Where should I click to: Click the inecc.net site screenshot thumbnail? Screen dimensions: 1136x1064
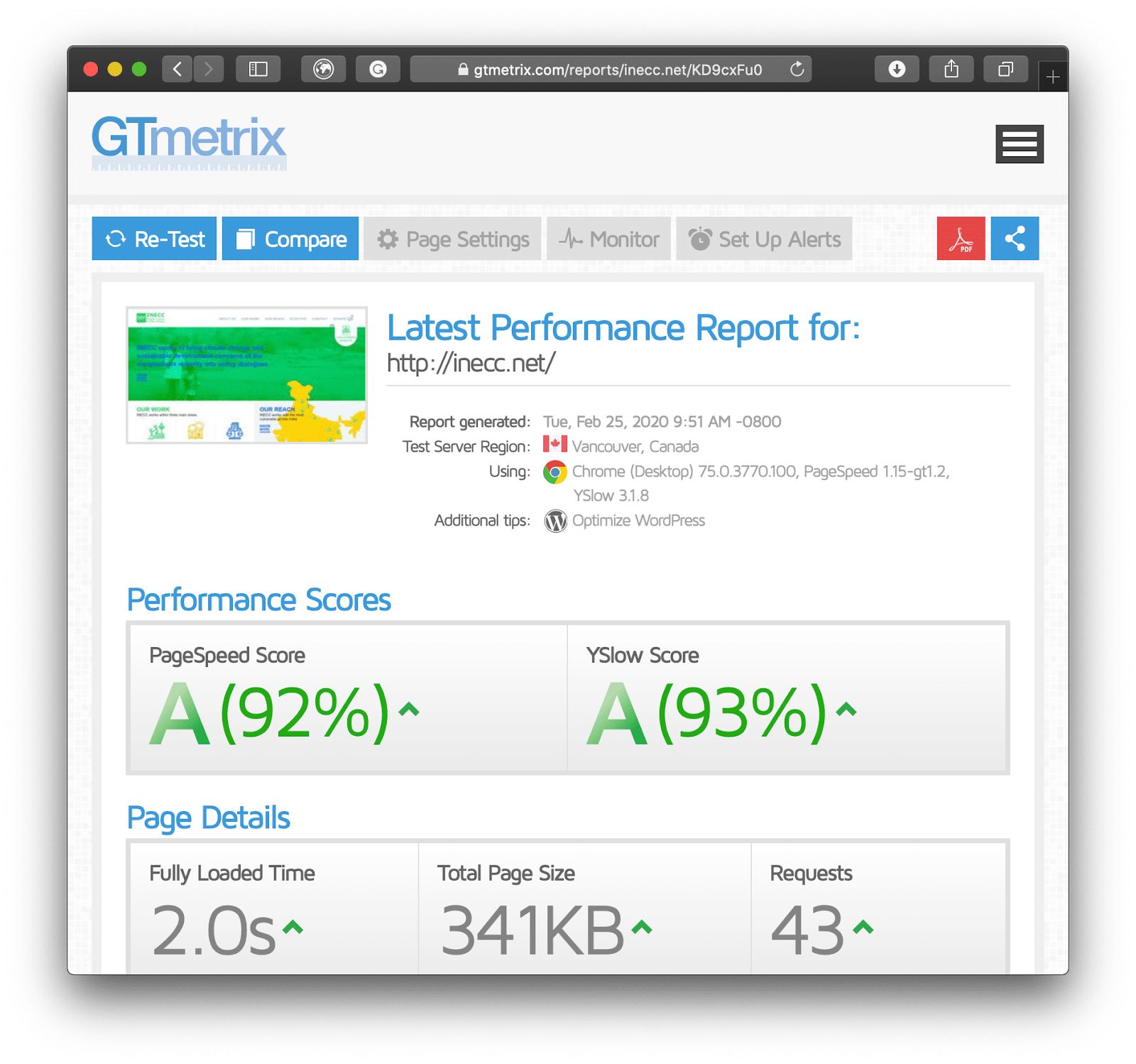pyautogui.click(x=246, y=375)
